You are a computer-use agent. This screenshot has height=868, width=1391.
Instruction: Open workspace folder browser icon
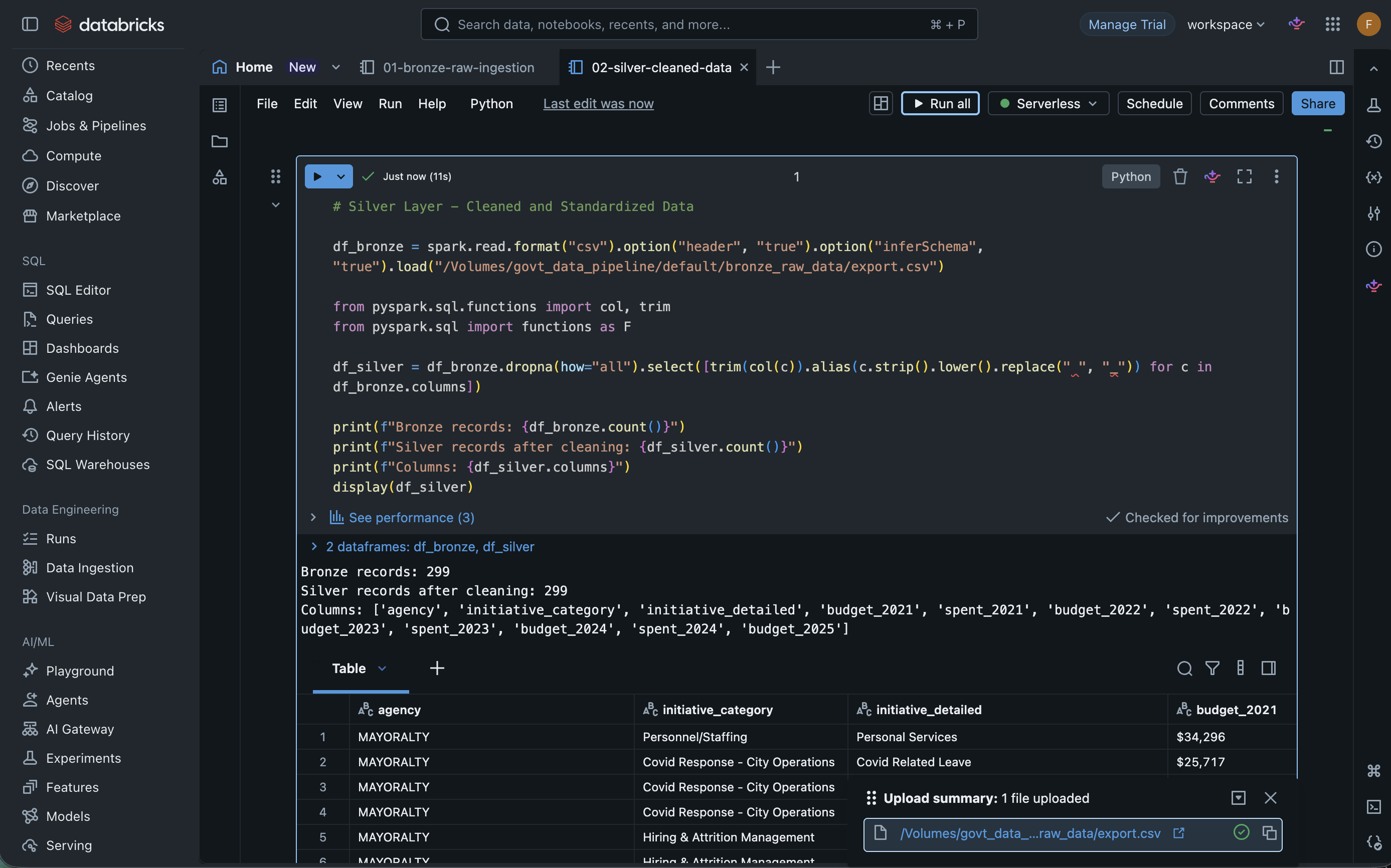(220, 141)
